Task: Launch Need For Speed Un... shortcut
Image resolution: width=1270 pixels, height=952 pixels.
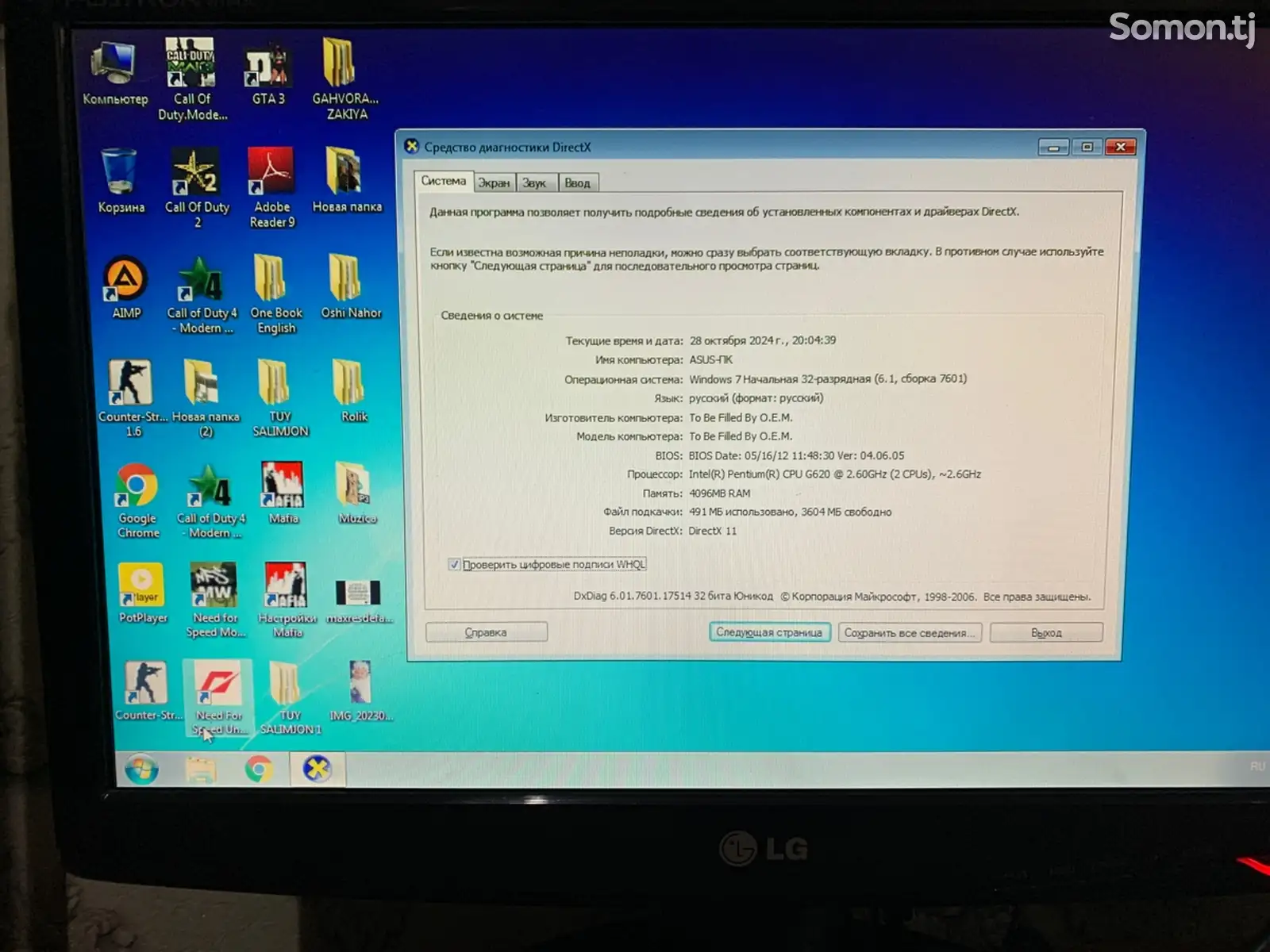Action: coord(219,698)
